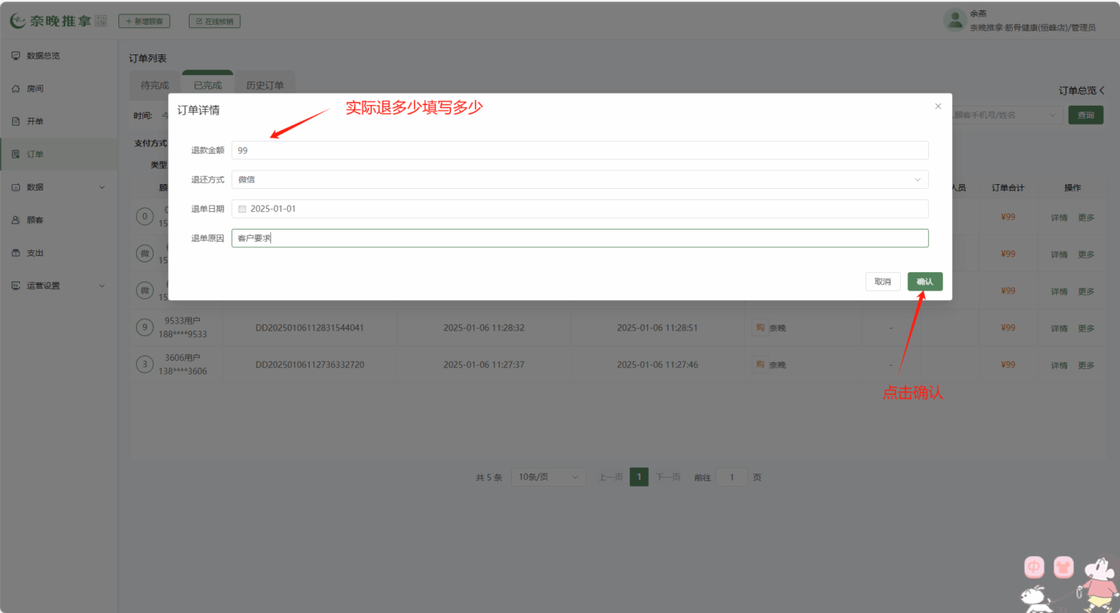Click the 前往 page number input
Image resolution: width=1120 pixels, height=613 pixels.
tap(731, 477)
